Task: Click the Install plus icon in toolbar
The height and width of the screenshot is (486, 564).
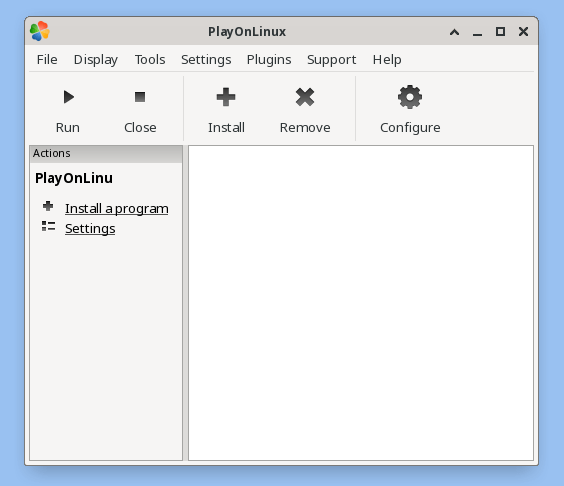Action: [x=226, y=97]
